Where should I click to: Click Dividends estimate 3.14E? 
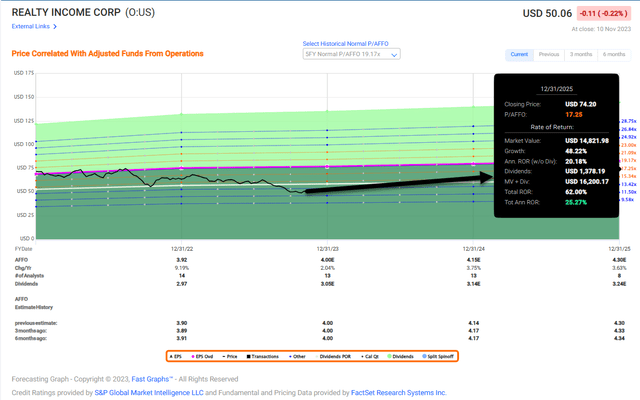[473, 284]
